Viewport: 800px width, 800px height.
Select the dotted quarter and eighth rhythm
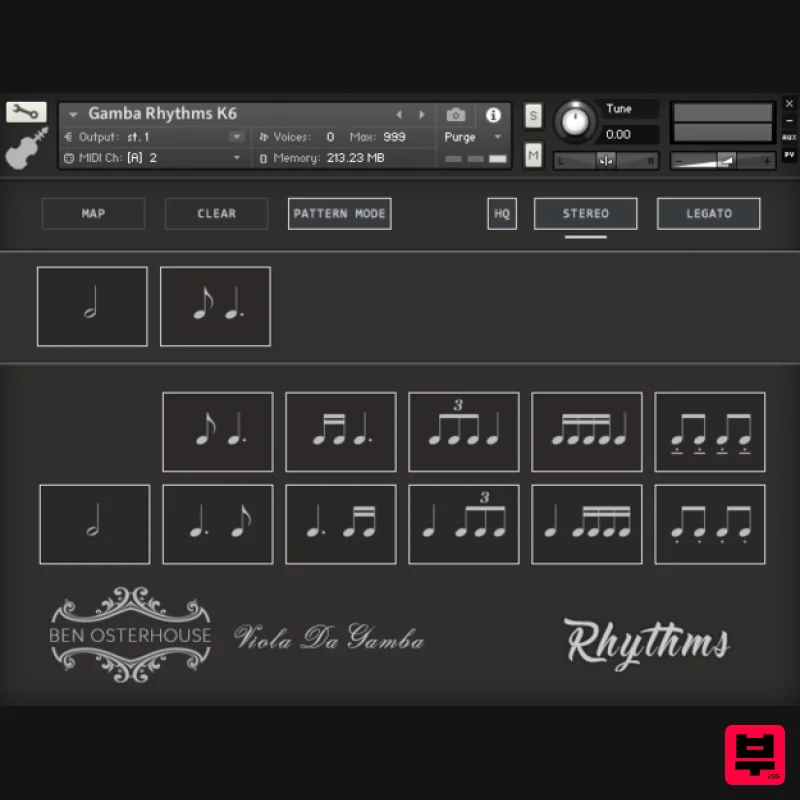pos(217,525)
